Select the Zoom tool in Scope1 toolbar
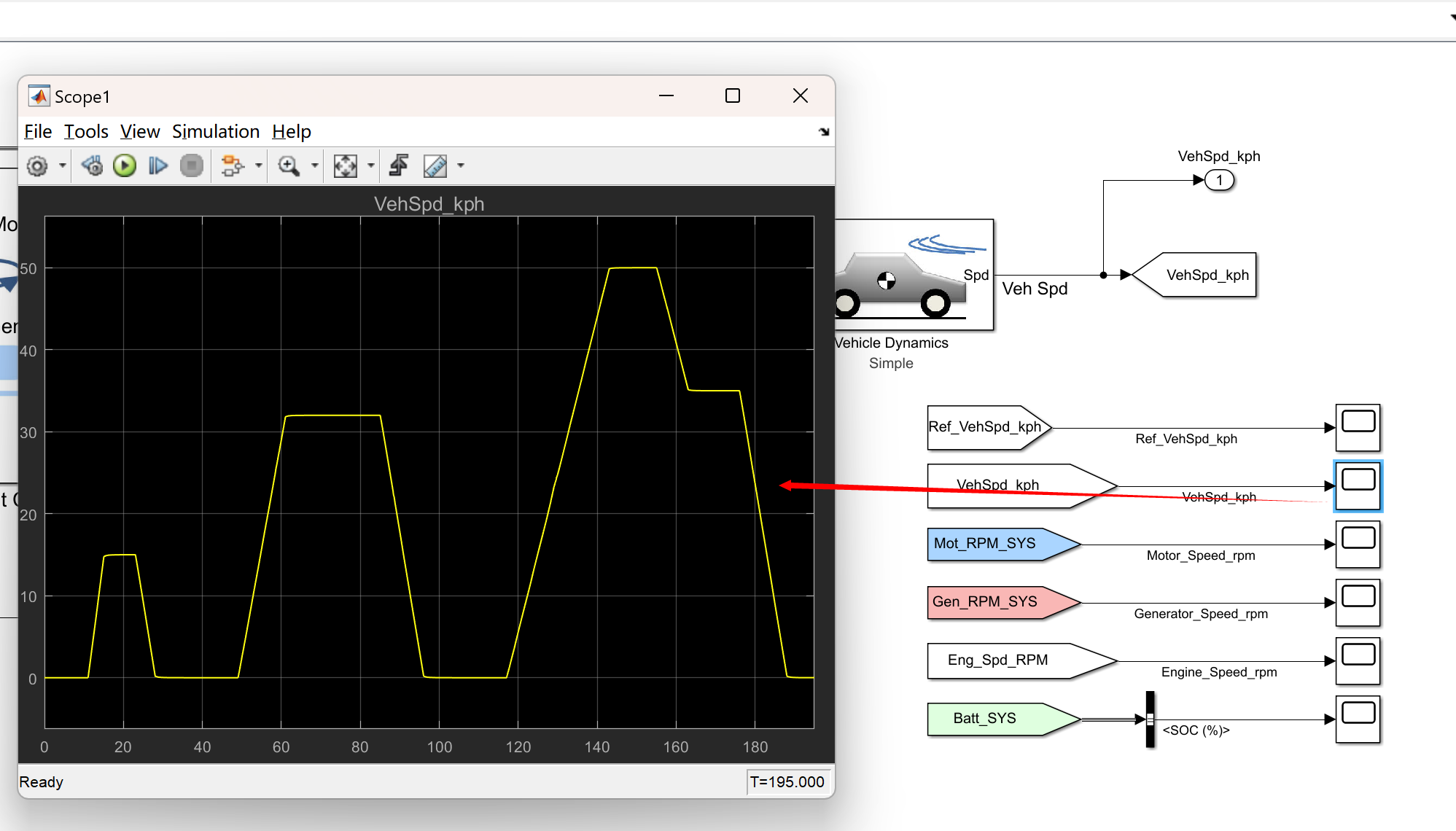 click(289, 165)
